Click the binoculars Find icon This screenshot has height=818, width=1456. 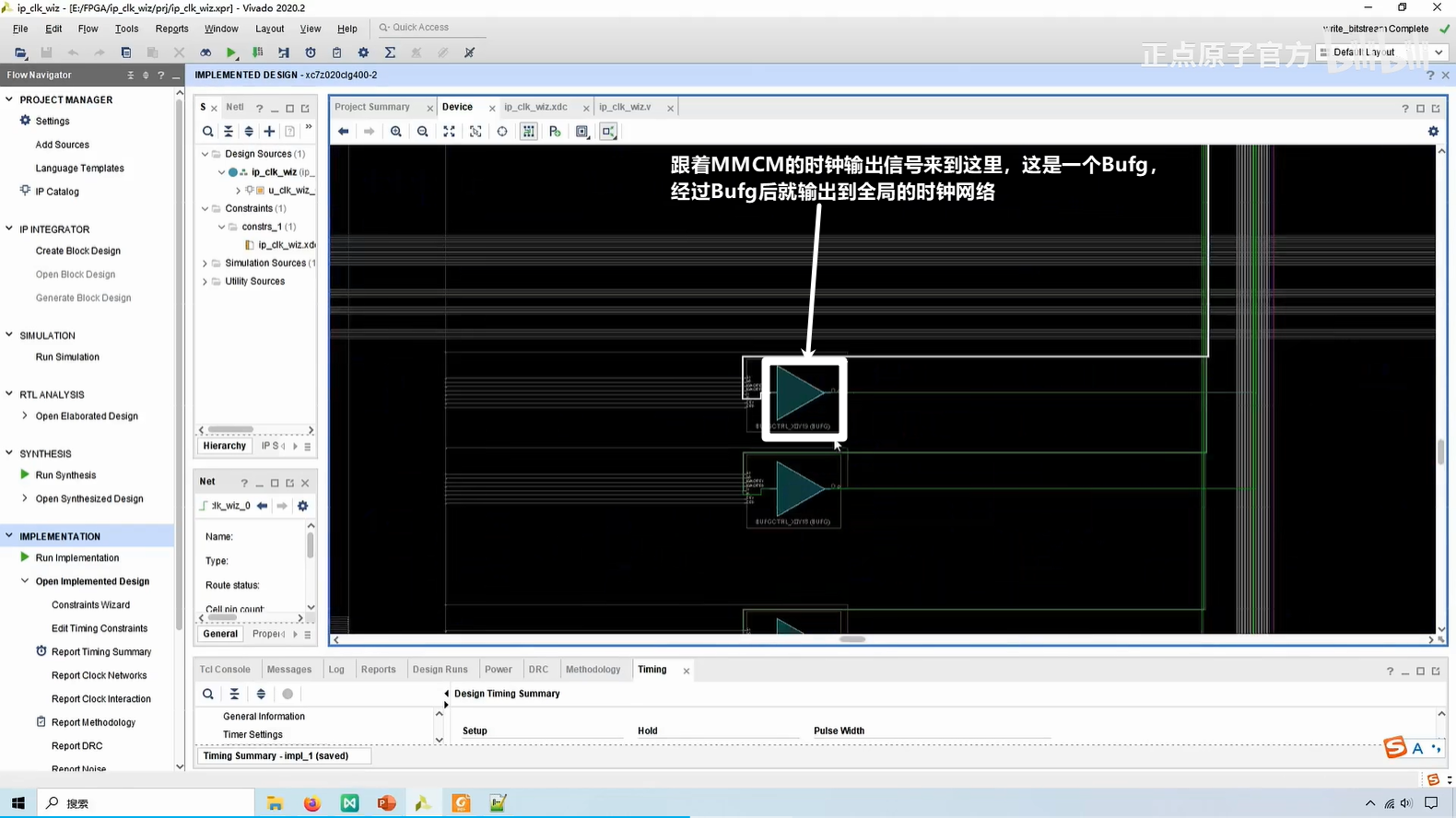(205, 53)
